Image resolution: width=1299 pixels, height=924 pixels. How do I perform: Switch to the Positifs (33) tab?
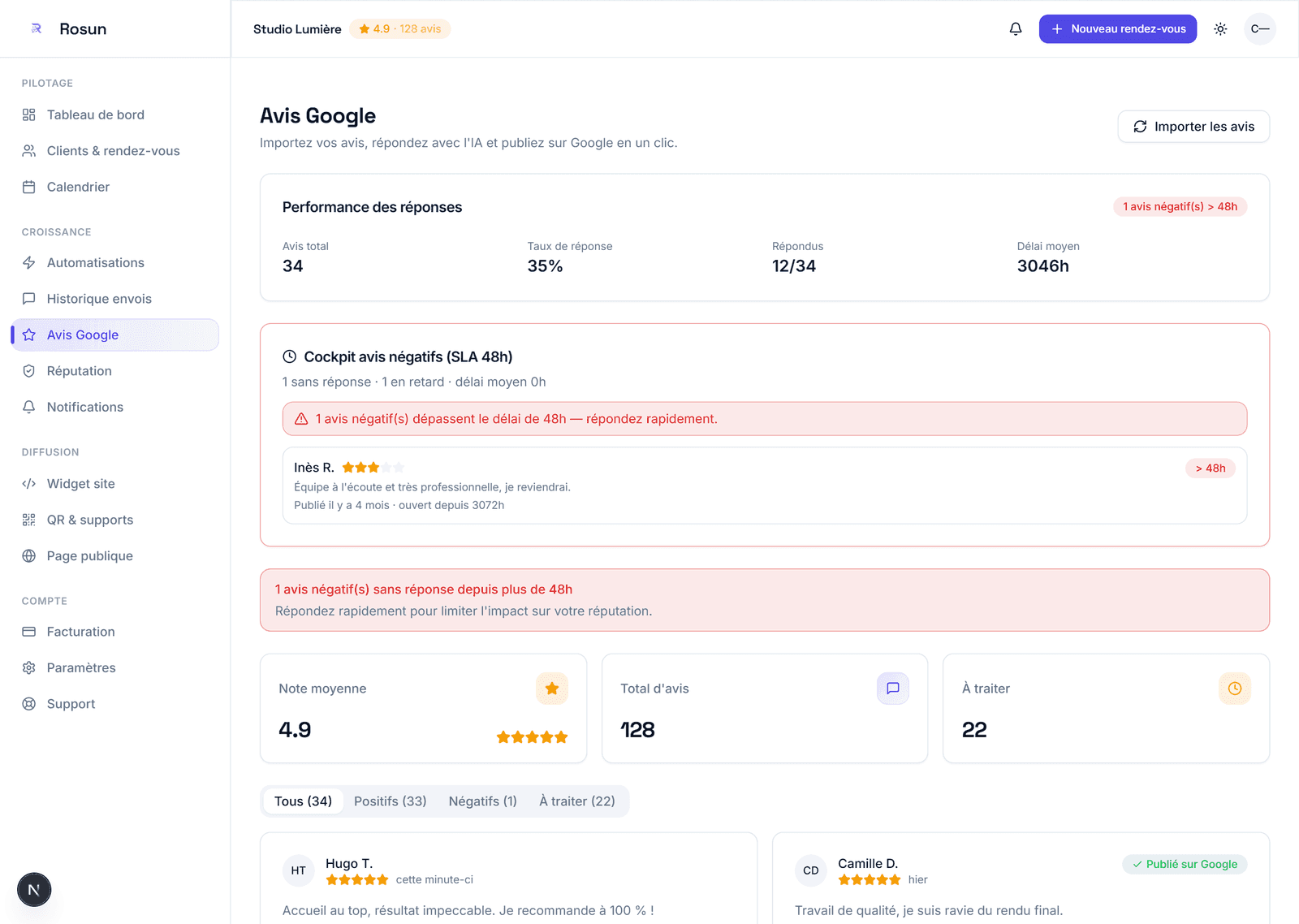pyautogui.click(x=391, y=801)
